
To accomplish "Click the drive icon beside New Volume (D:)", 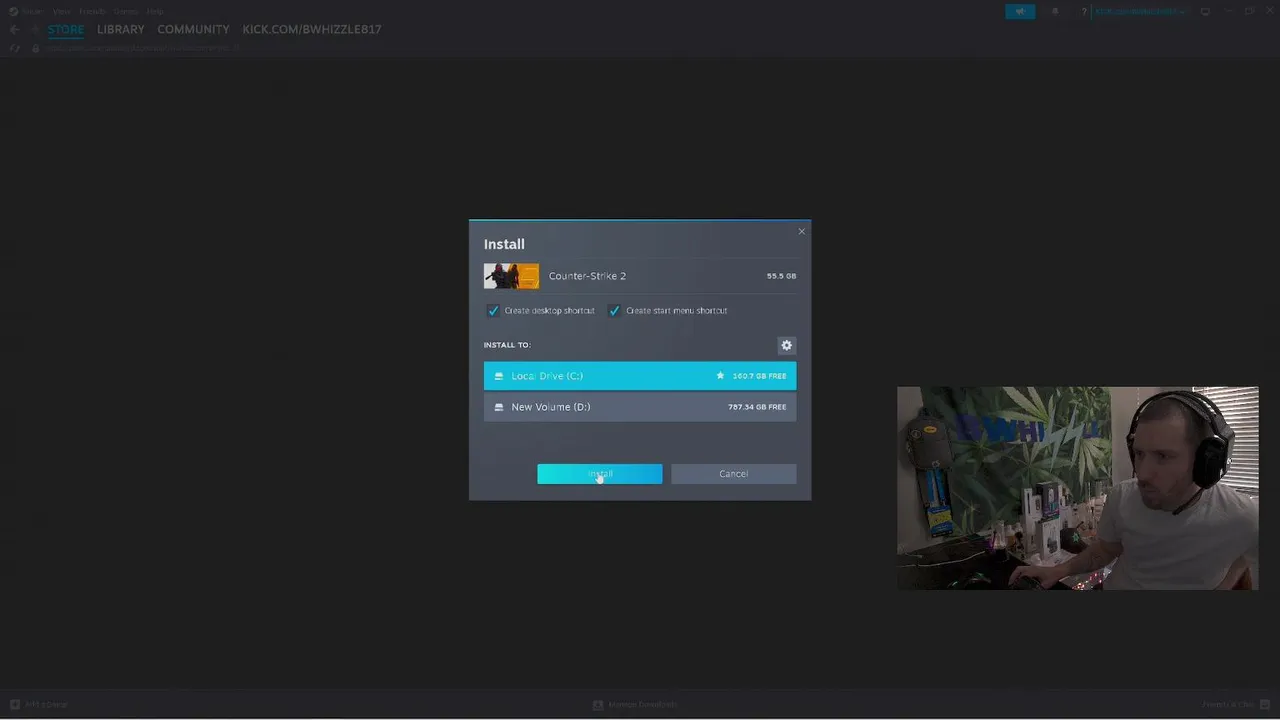I will tap(499, 407).
